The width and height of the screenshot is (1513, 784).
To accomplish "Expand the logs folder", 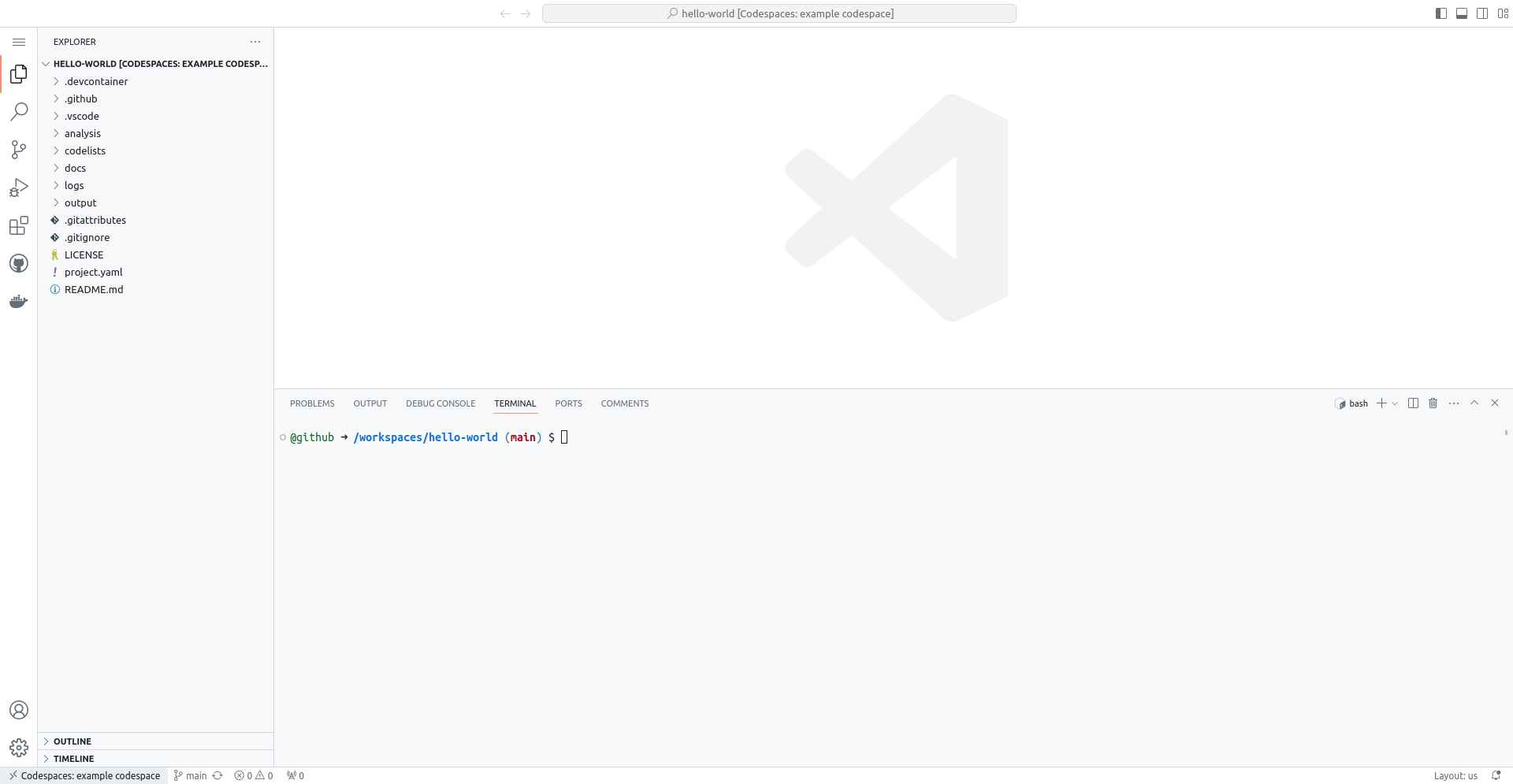I will (156, 185).
